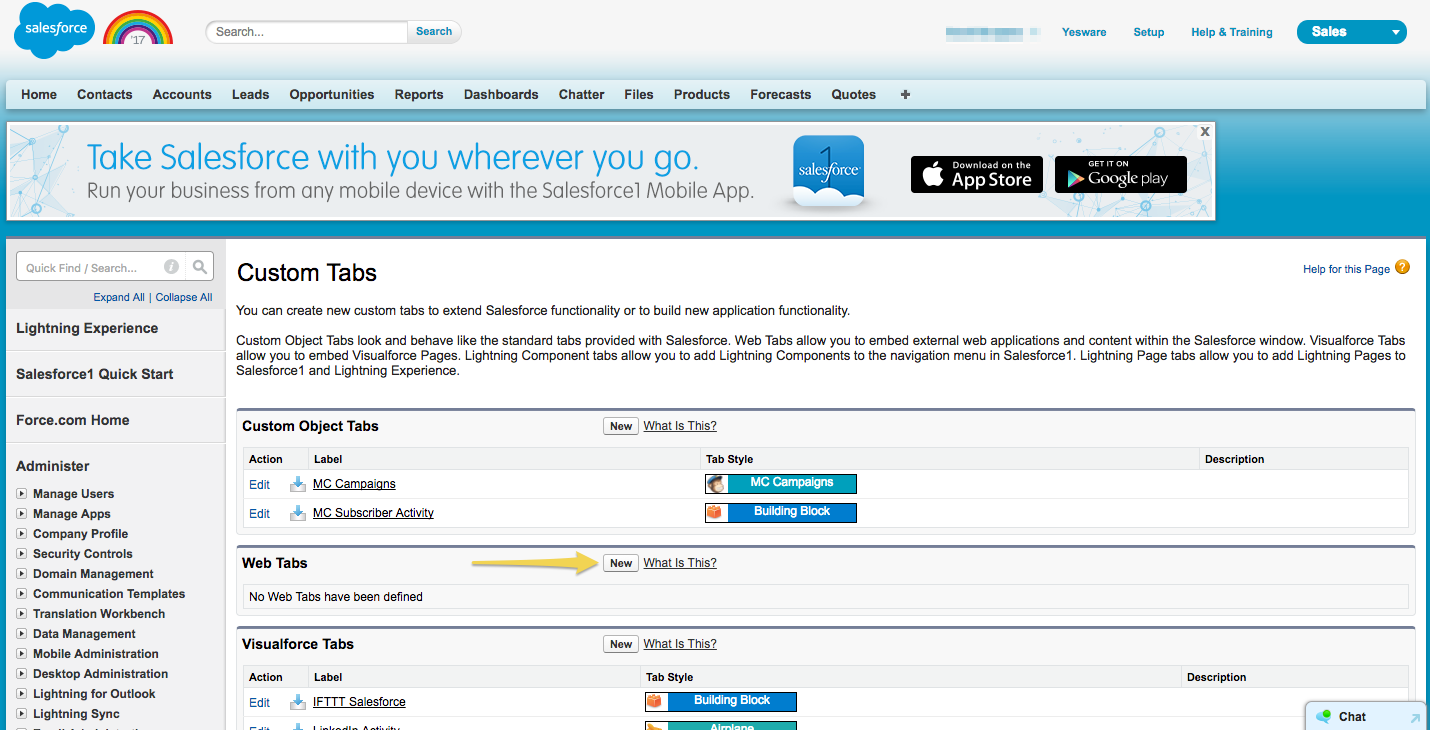Expand Communication Templates section
The image size is (1430, 730).
click(22, 594)
